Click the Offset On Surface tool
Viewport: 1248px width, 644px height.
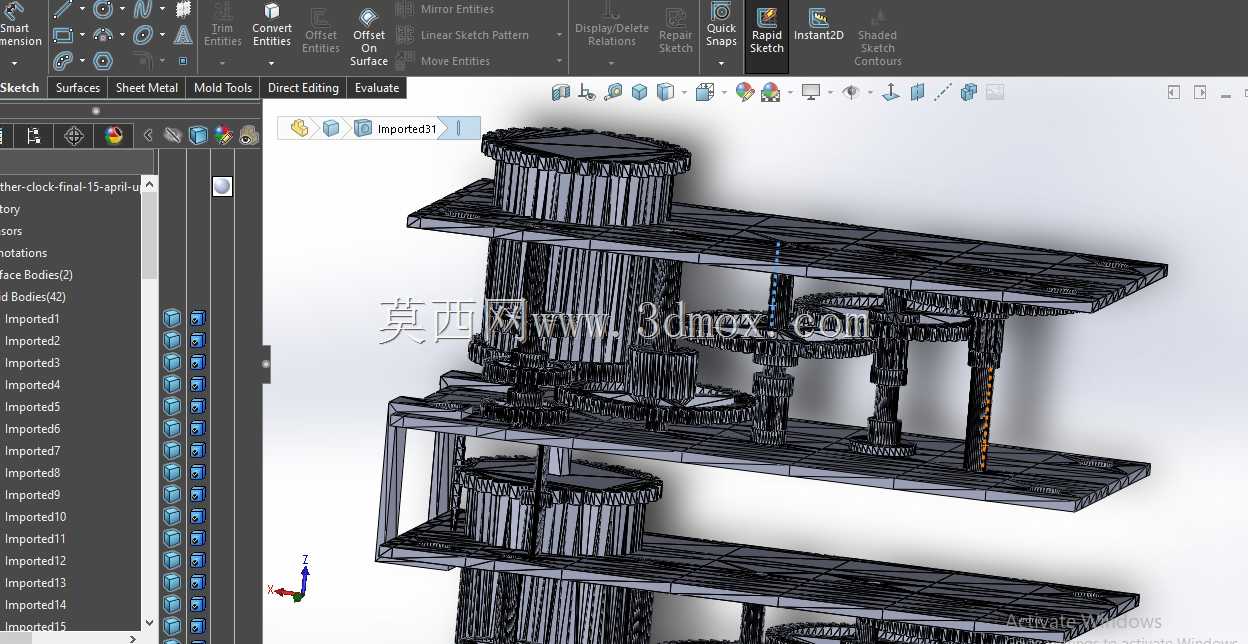click(369, 37)
